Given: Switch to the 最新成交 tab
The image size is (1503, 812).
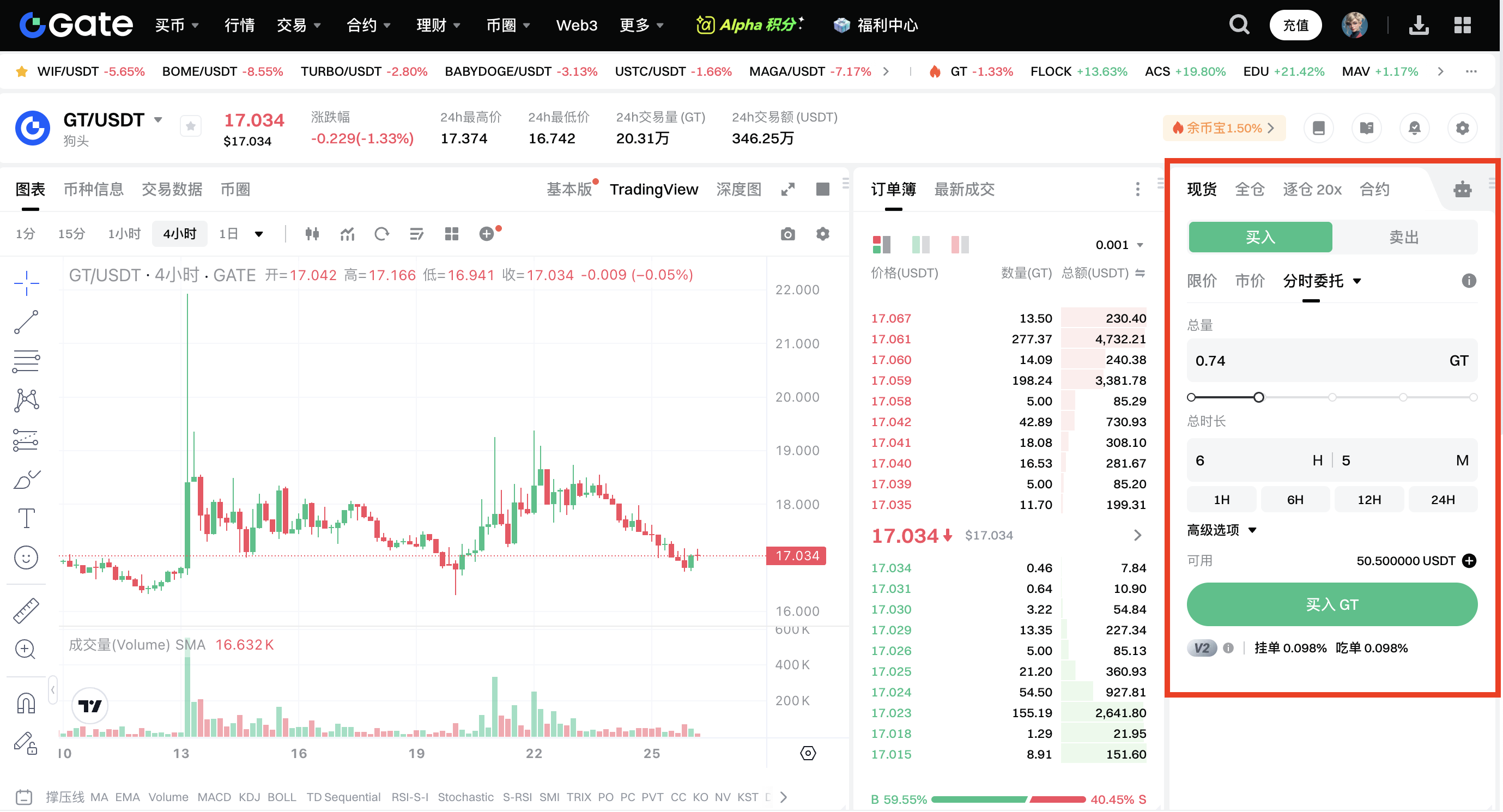Looking at the screenshot, I should click(964, 190).
